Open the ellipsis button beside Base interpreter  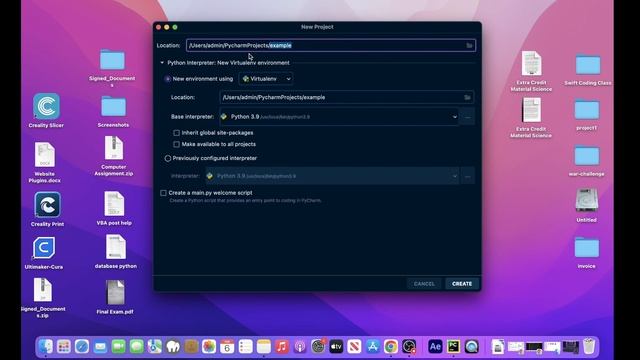pos(467,117)
